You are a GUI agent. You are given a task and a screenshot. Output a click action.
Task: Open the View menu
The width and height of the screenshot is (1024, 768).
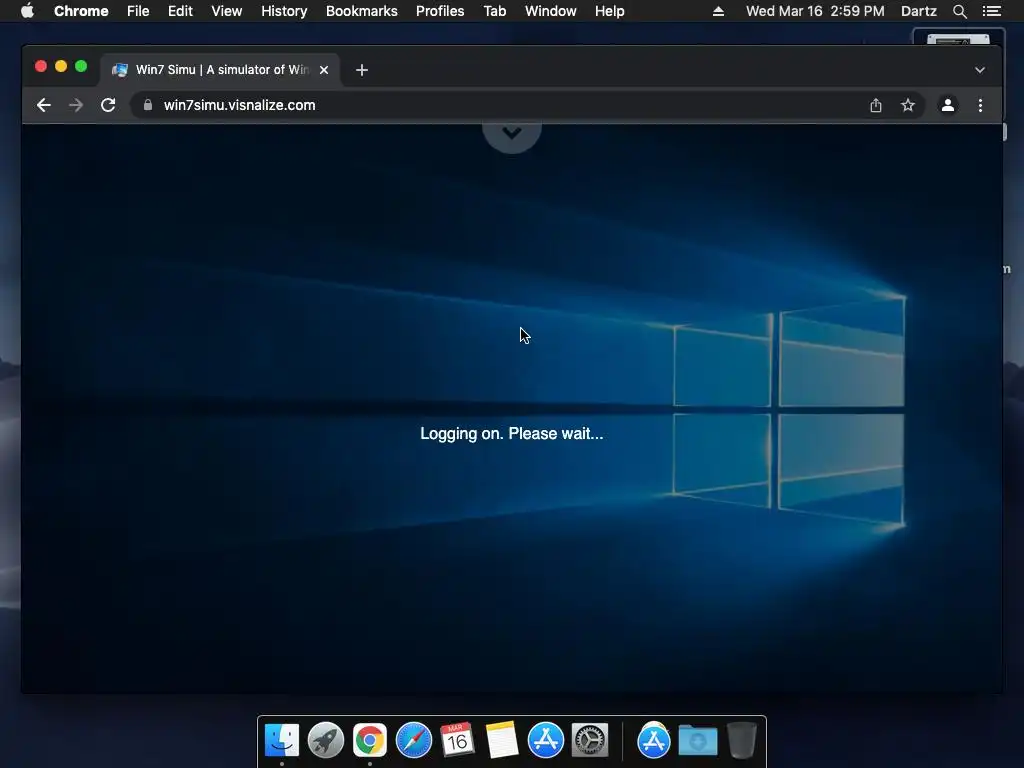pyautogui.click(x=227, y=11)
